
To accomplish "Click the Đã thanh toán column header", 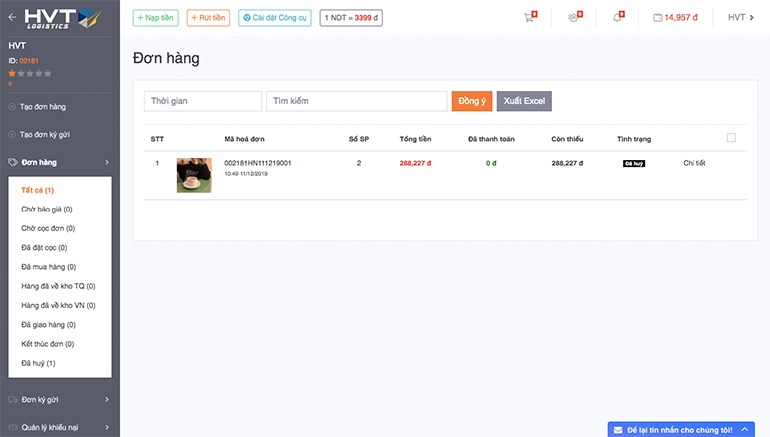I will [x=491, y=139].
